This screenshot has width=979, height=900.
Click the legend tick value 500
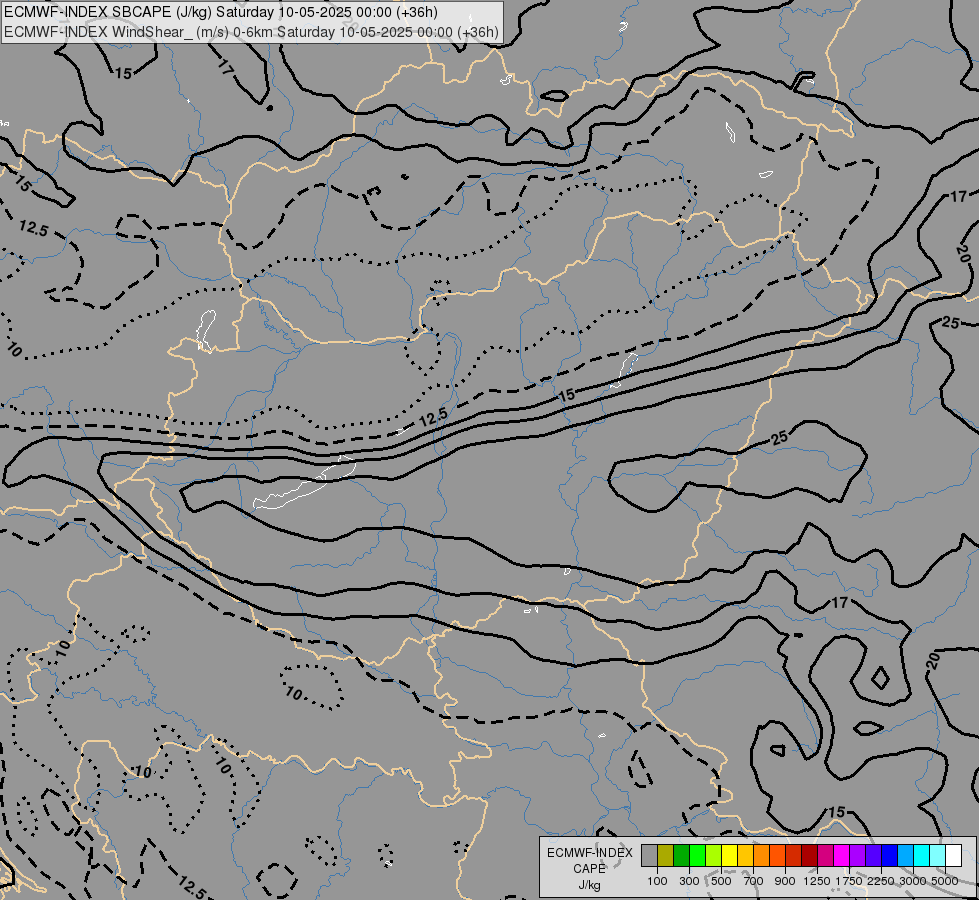click(x=721, y=881)
